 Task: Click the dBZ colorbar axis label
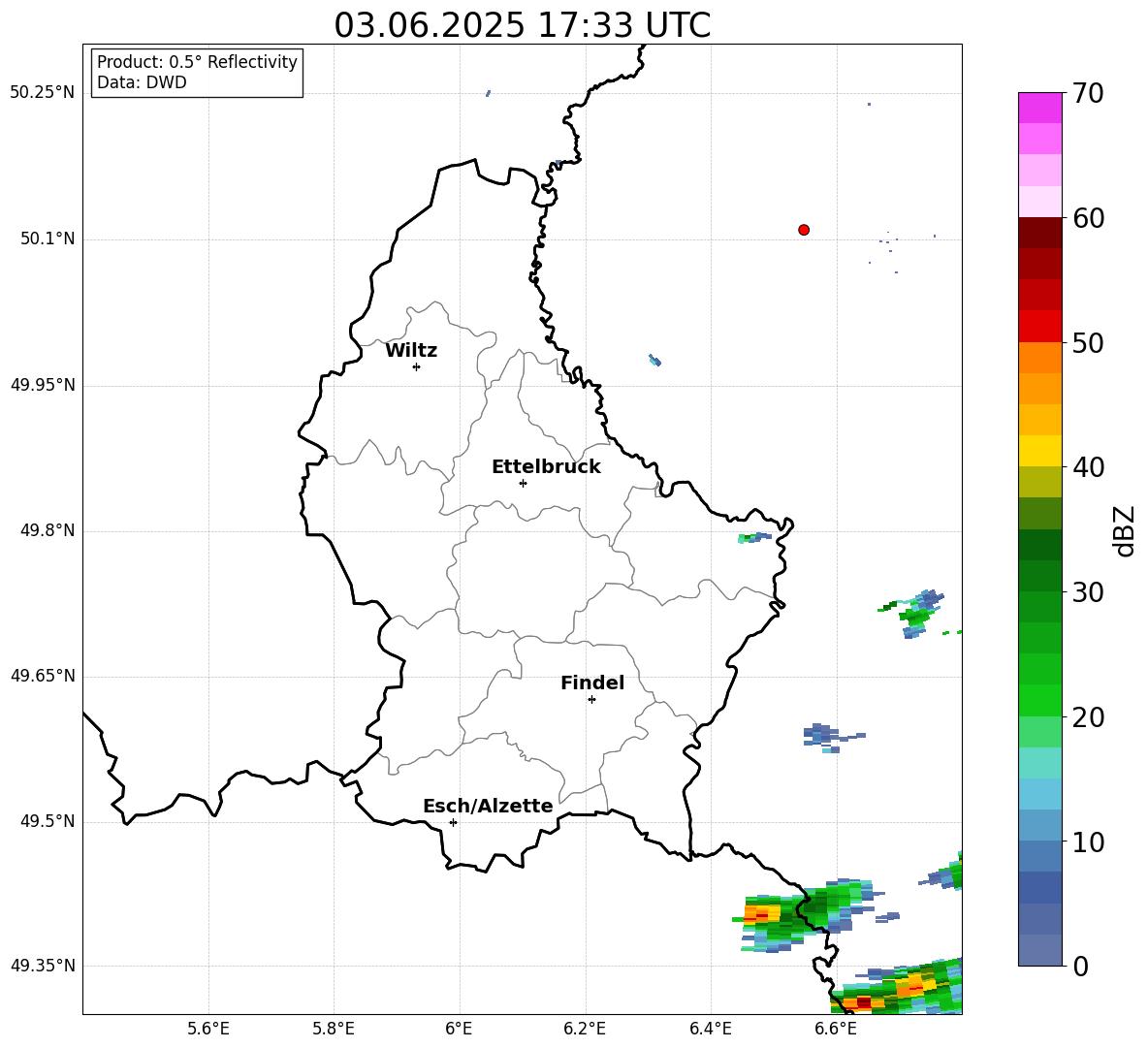point(1126,531)
